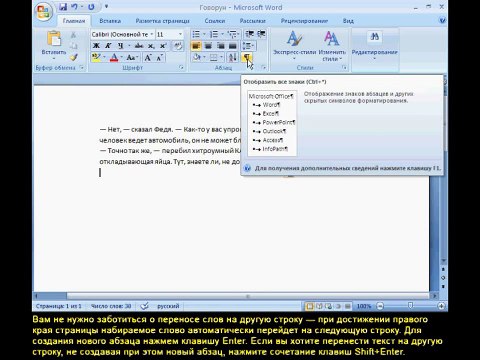Open the font size 11 dropdown

(x=180, y=34)
